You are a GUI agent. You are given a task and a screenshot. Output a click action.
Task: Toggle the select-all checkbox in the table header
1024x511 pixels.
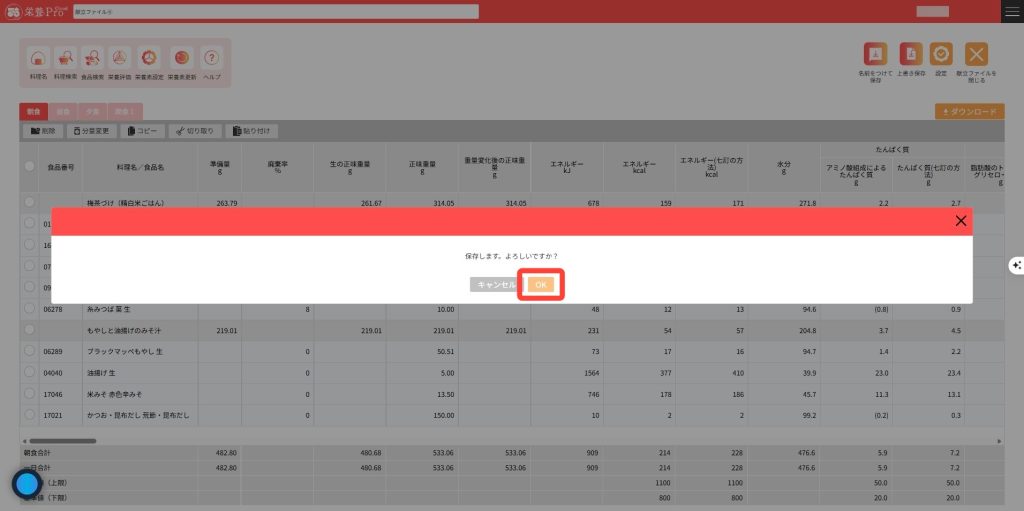pyautogui.click(x=30, y=166)
